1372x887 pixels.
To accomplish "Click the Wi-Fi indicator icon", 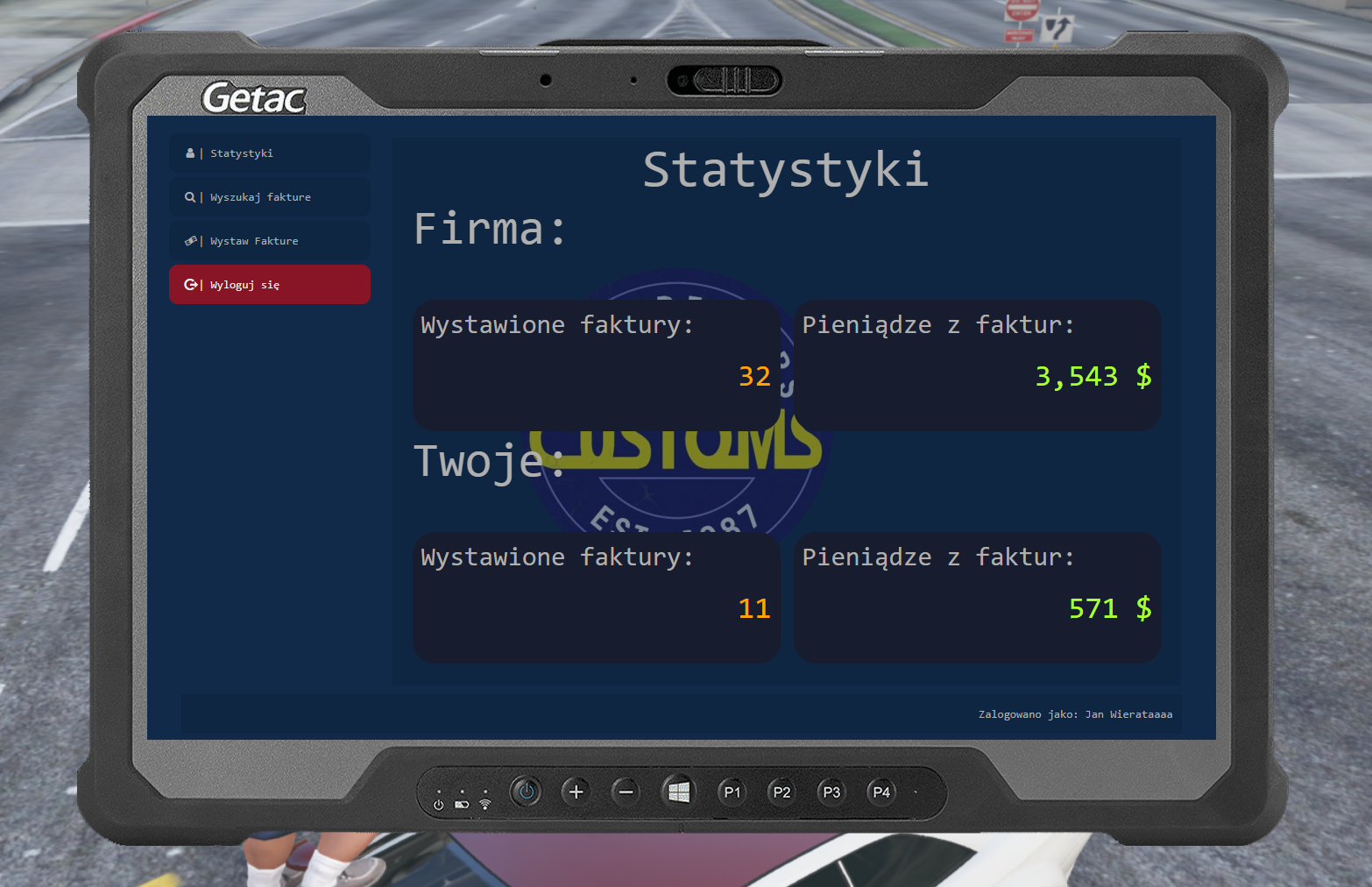I will click(x=484, y=804).
